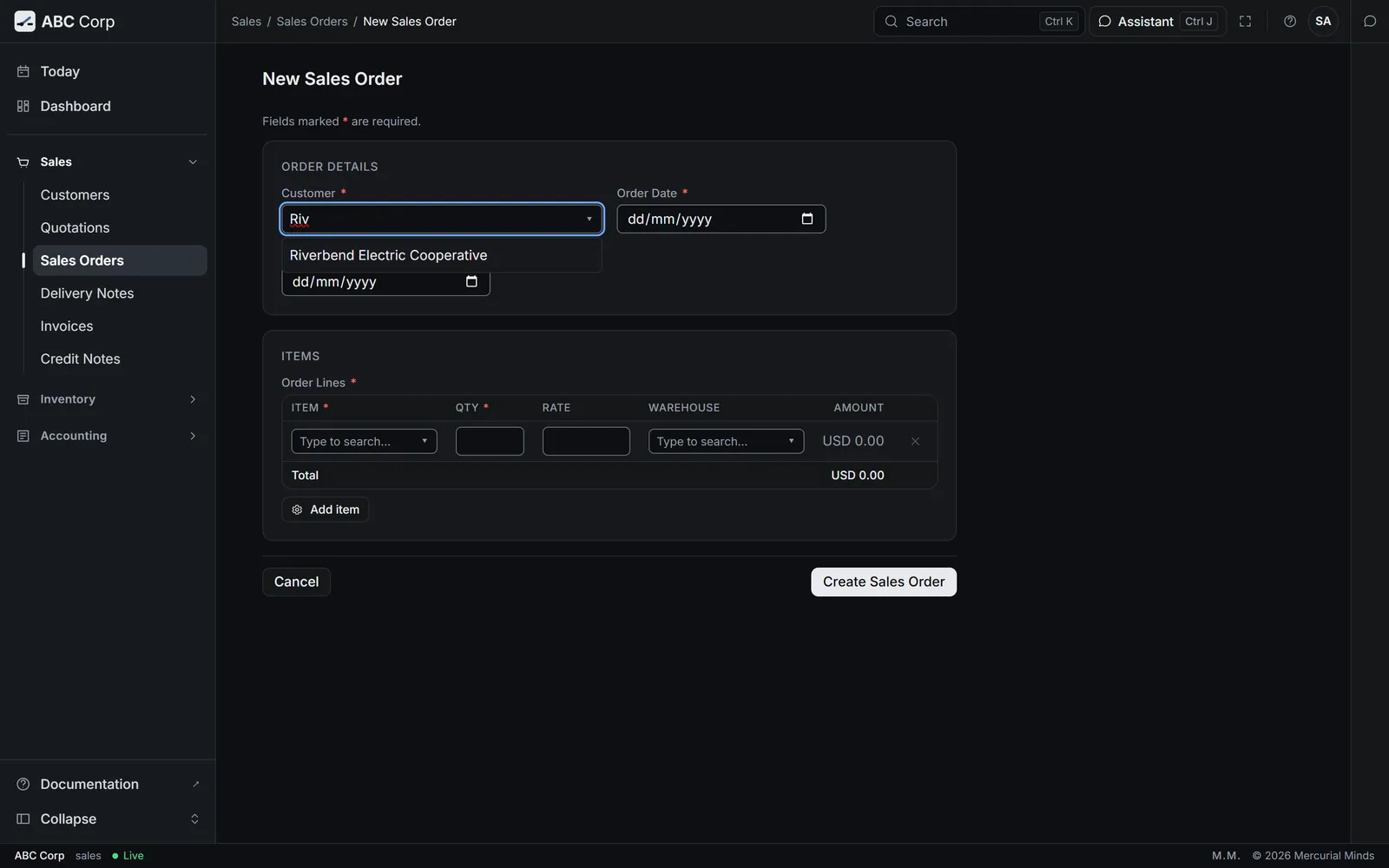Click the Collapse sidebar panel icon

(23, 819)
